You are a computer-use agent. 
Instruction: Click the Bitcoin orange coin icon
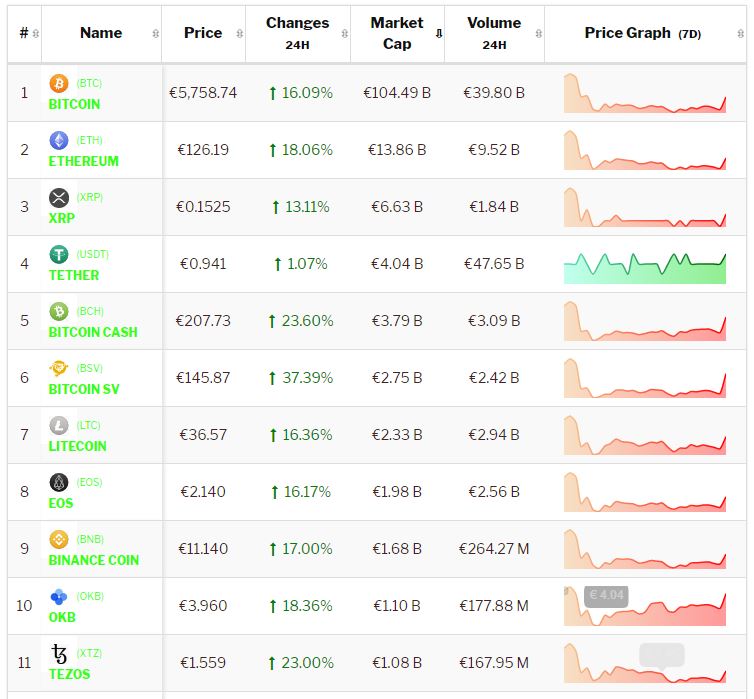pyautogui.click(x=58, y=83)
